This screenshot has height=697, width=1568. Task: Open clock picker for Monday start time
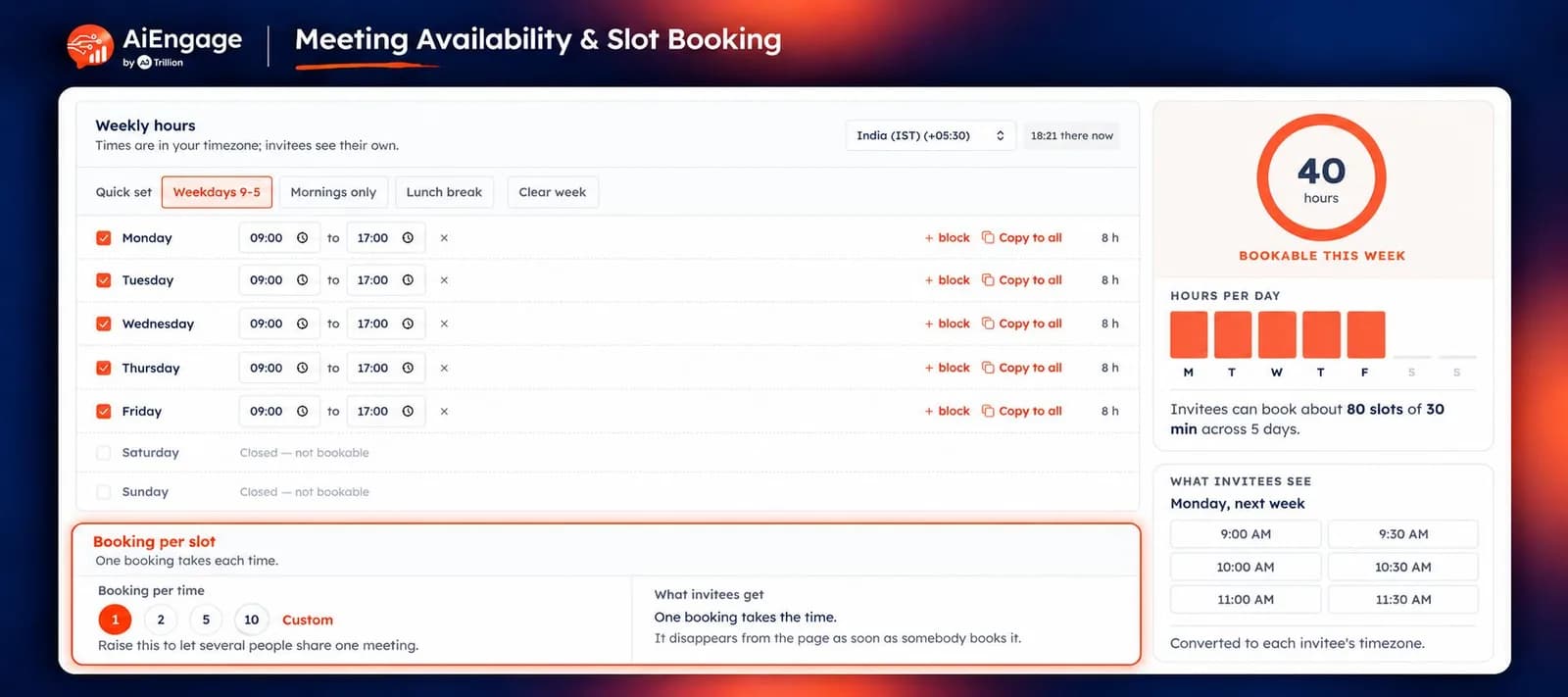303,238
